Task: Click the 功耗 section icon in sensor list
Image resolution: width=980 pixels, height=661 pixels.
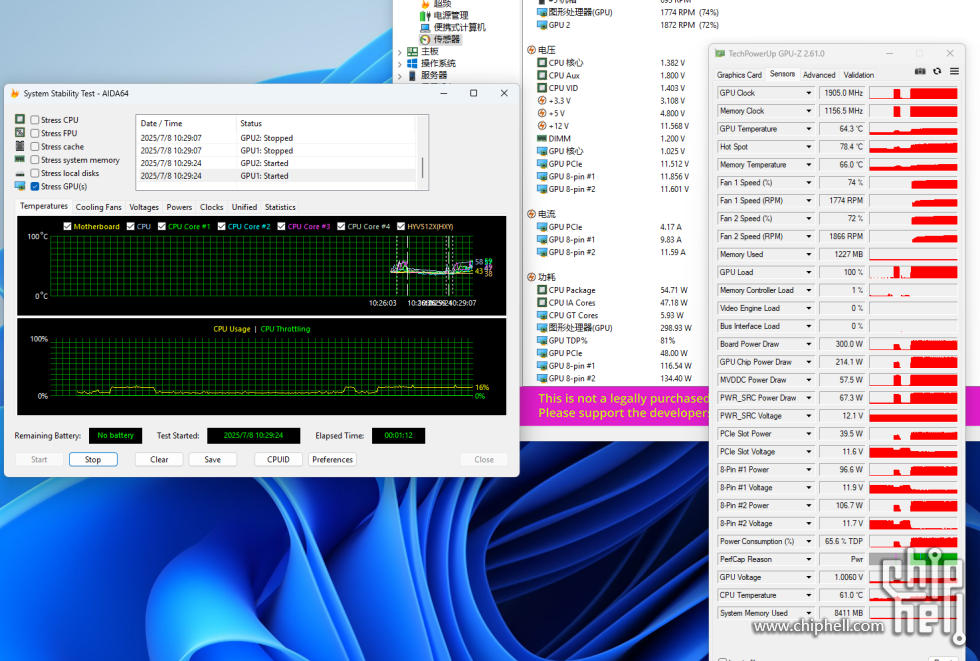Action: click(531, 277)
